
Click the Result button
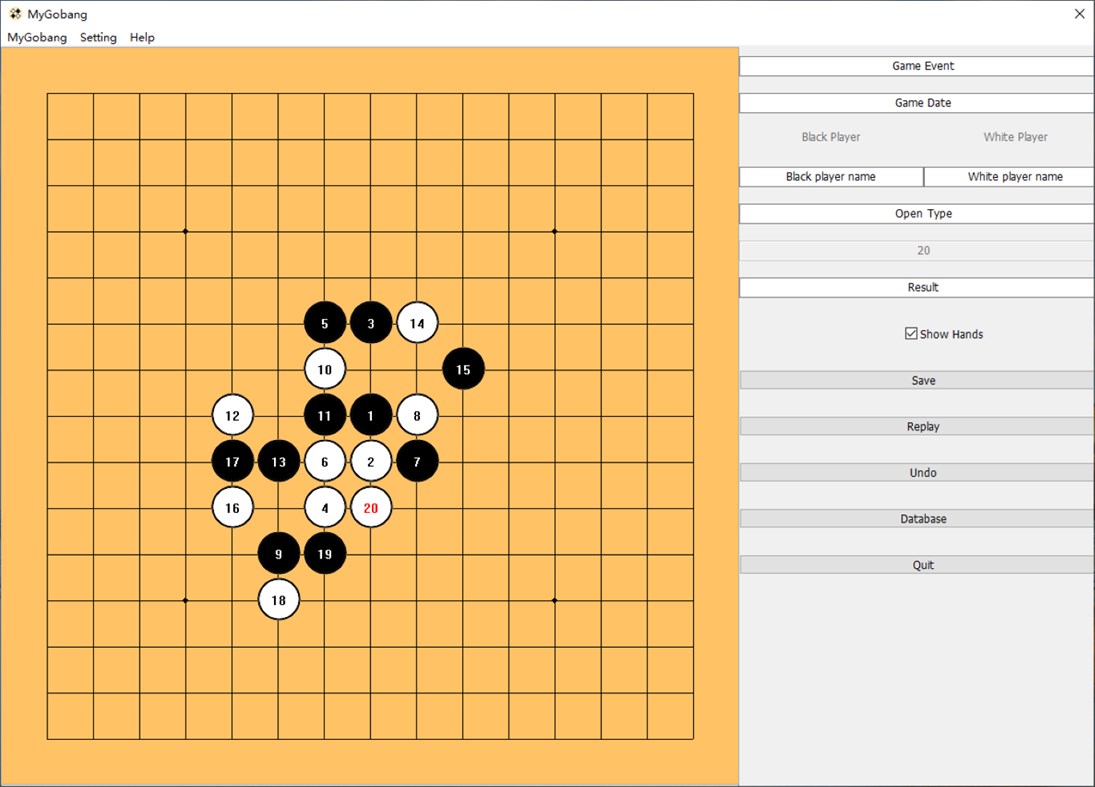(x=922, y=287)
